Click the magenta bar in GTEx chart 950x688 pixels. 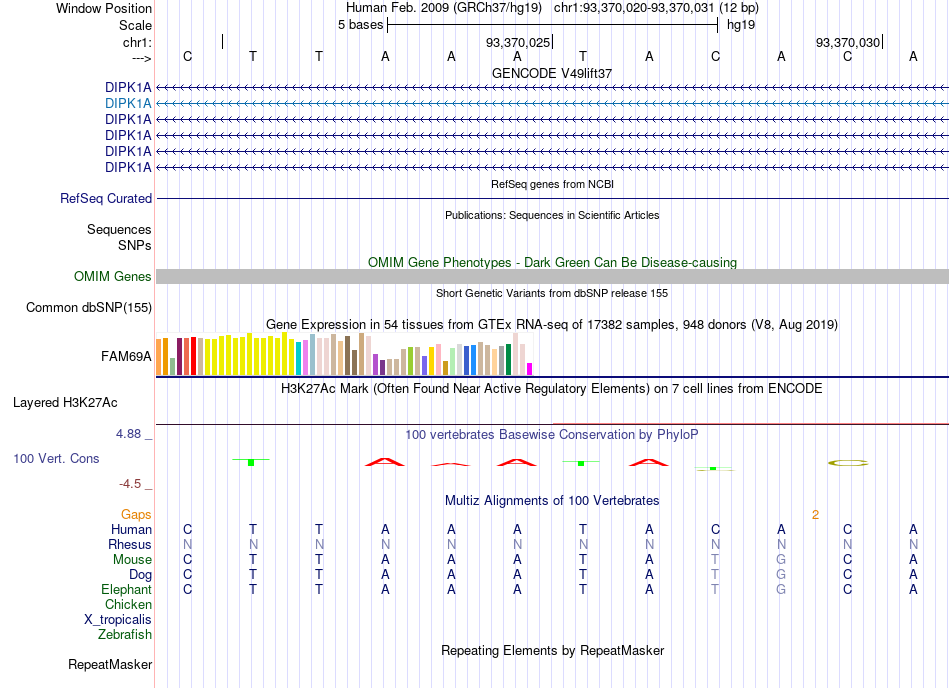[530, 369]
